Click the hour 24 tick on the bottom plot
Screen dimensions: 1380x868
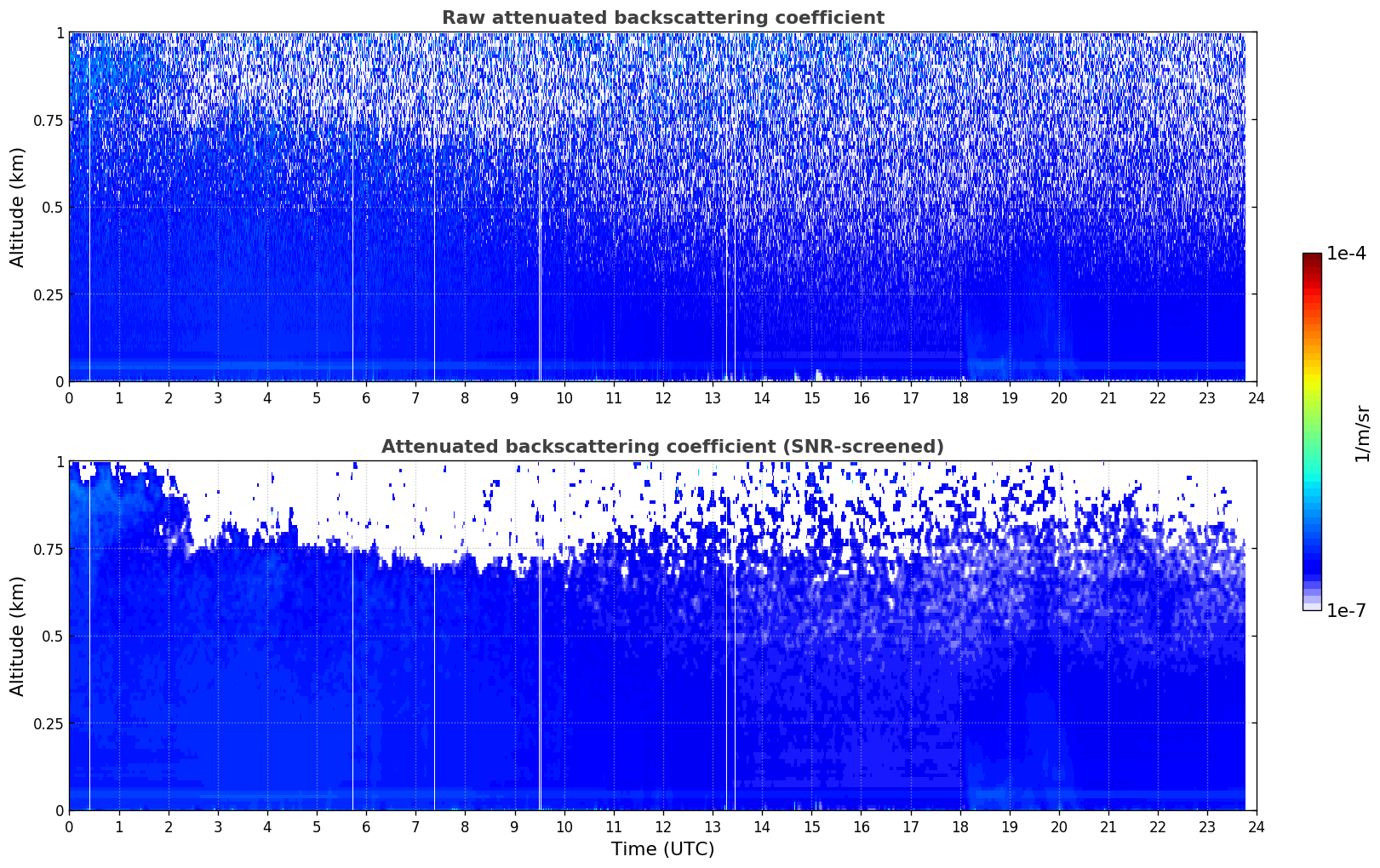(x=1256, y=827)
